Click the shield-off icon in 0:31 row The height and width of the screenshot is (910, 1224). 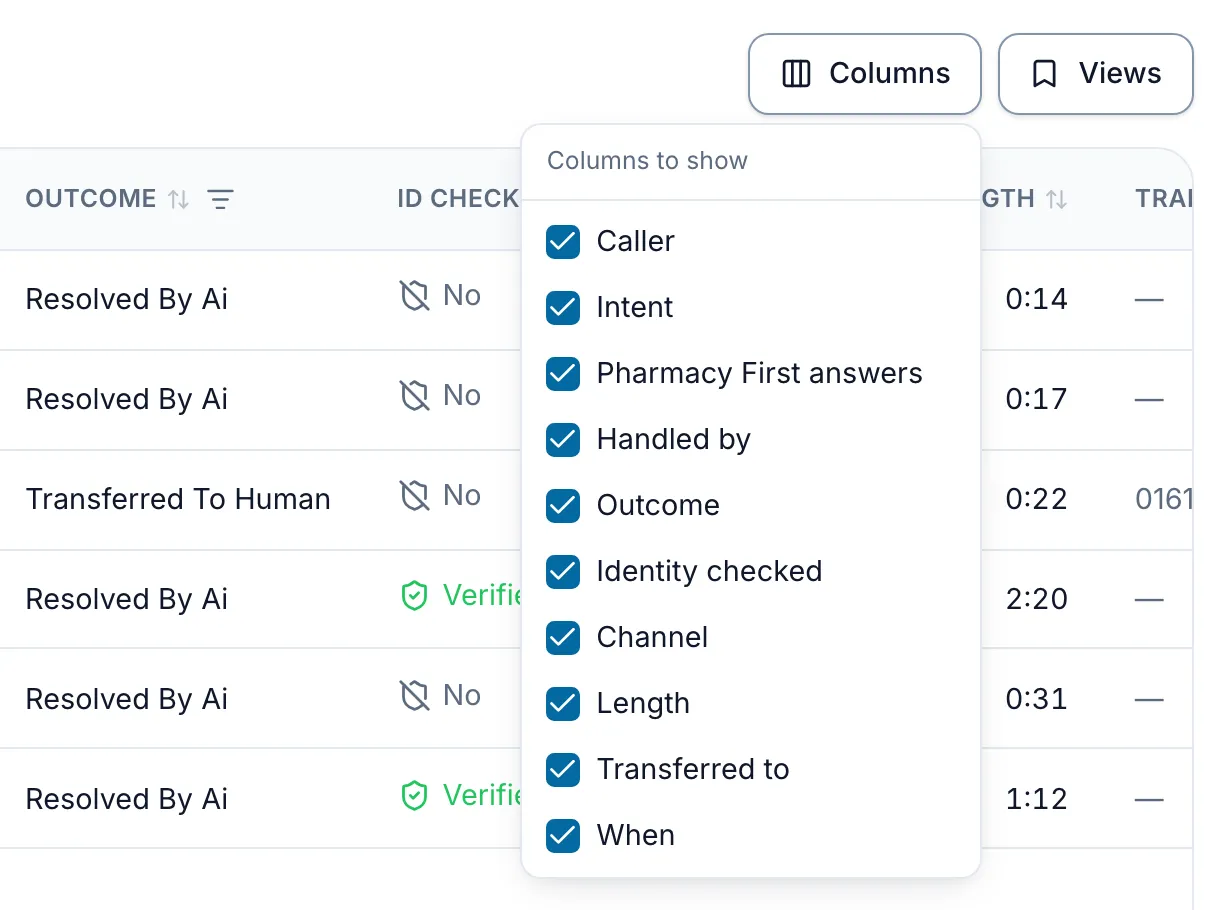tap(414, 696)
